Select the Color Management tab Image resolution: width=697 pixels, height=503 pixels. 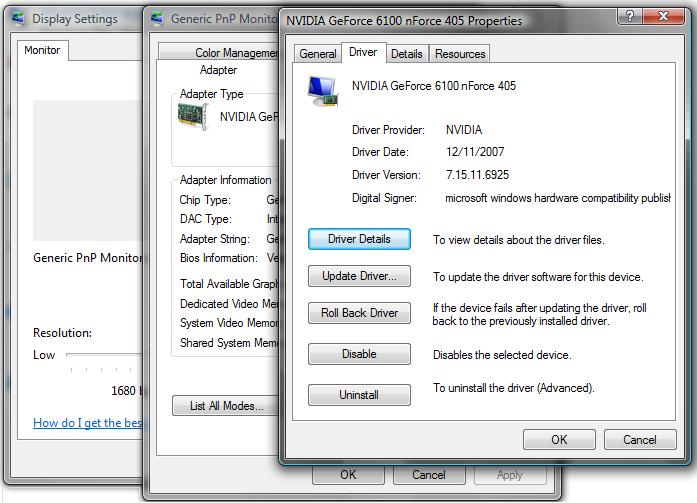click(x=218, y=52)
